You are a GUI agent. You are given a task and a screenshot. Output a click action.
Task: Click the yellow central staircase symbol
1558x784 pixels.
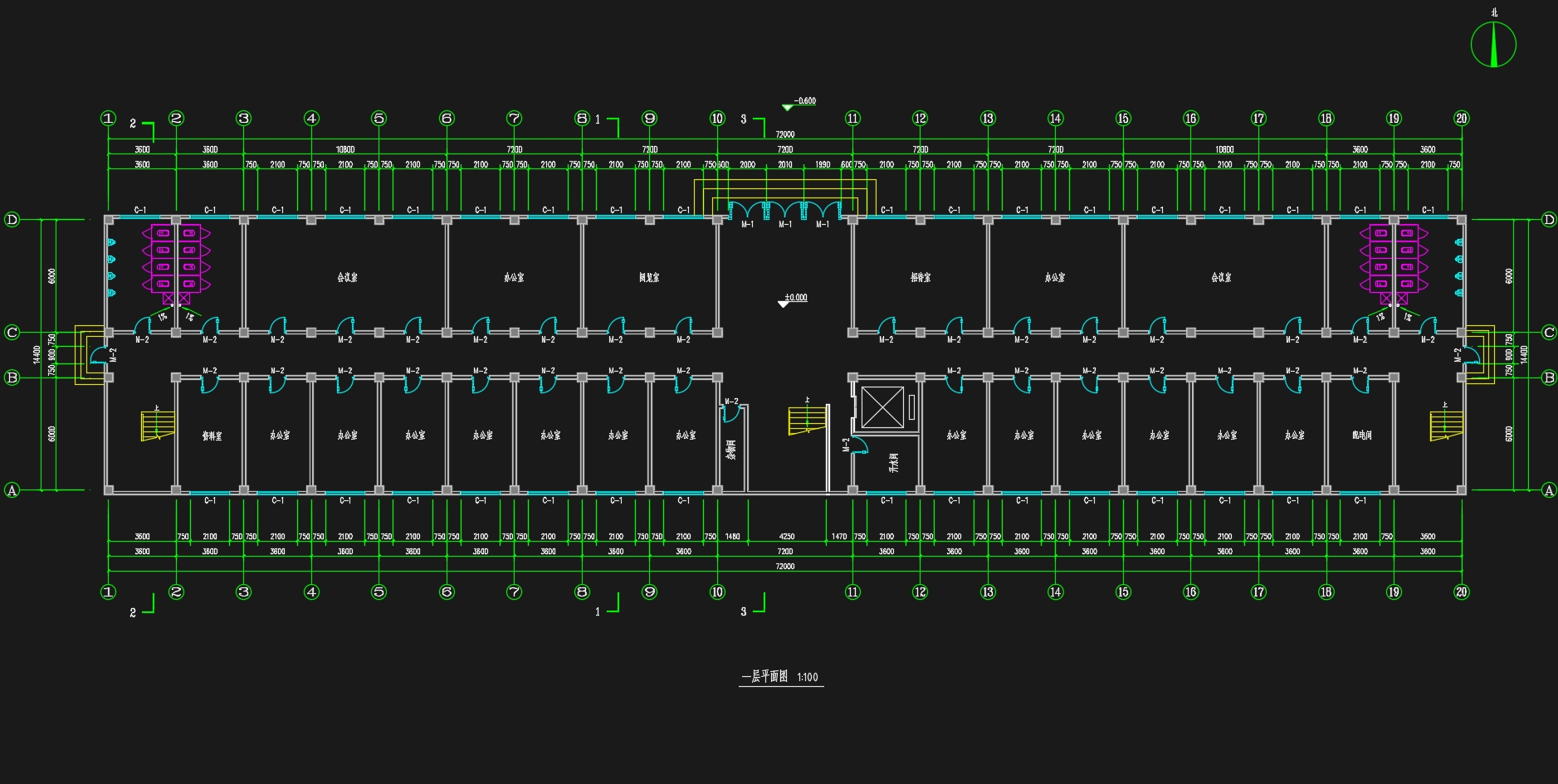808,420
